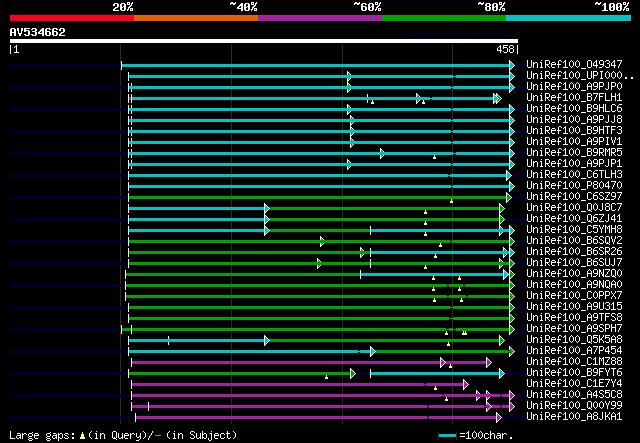Open the UniRef100_UPI000.. hit label

coord(580,76)
